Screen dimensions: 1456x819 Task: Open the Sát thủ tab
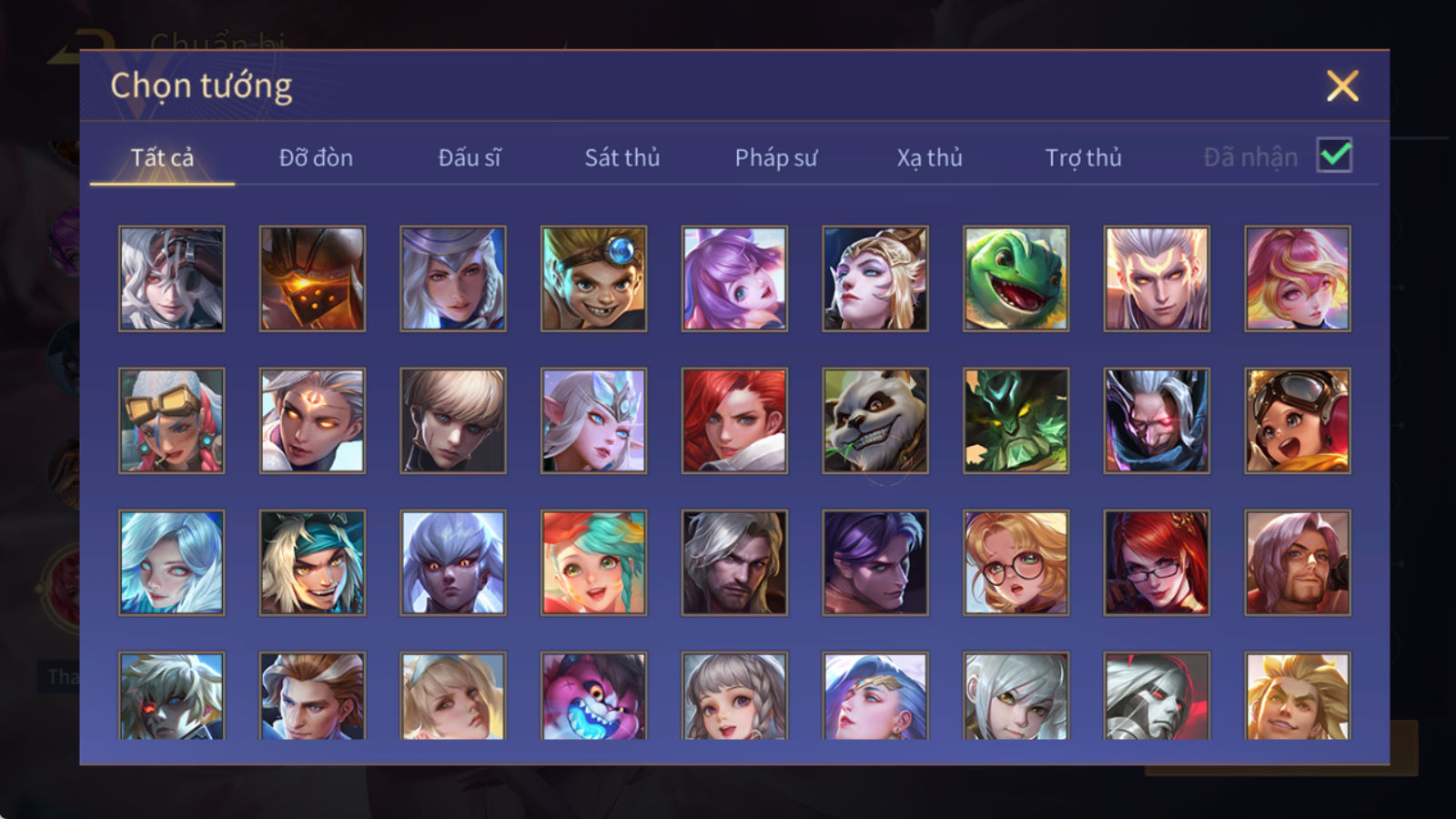coord(622,157)
